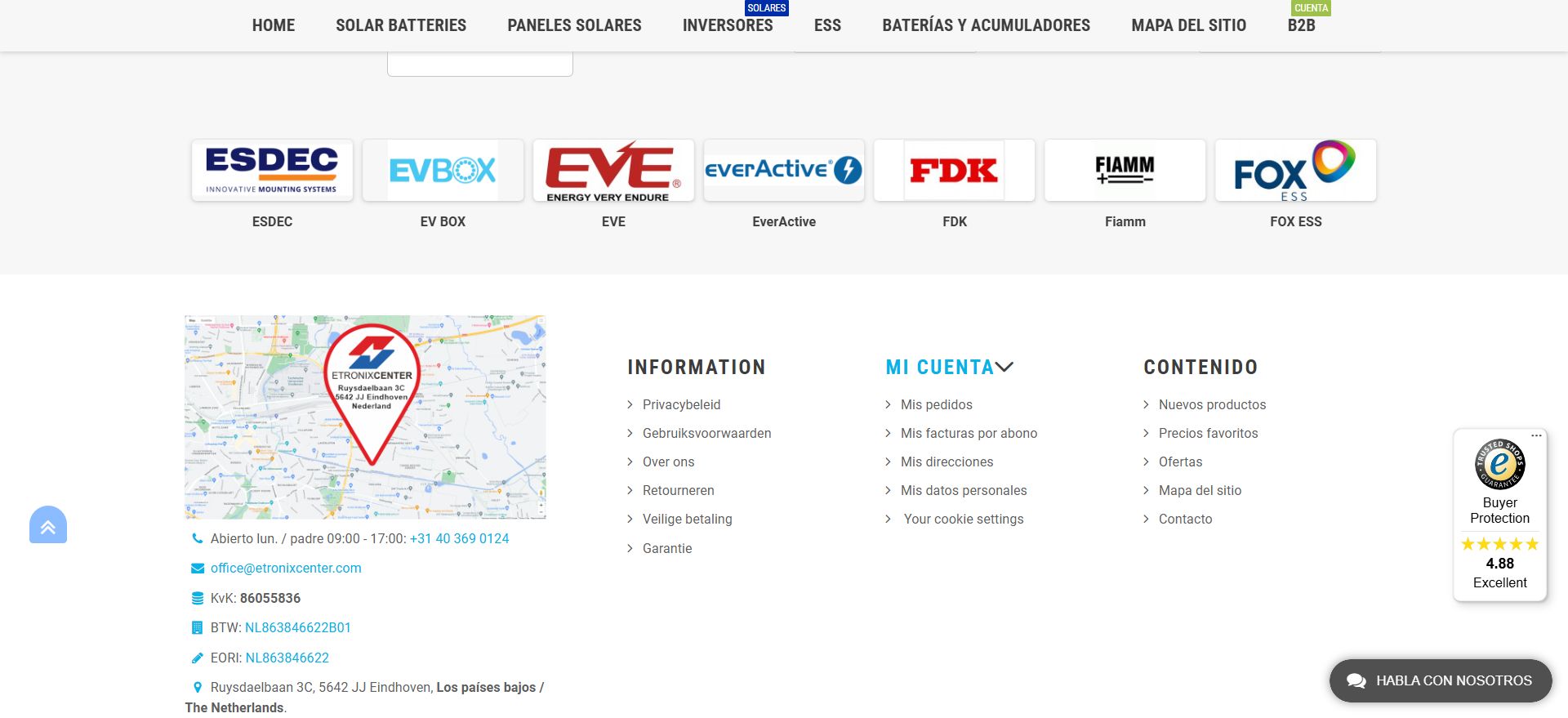The height and width of the screenshot is (718, 1568).
Task: Choose the FIAMM brand logo
Action: coord(1125,170)
